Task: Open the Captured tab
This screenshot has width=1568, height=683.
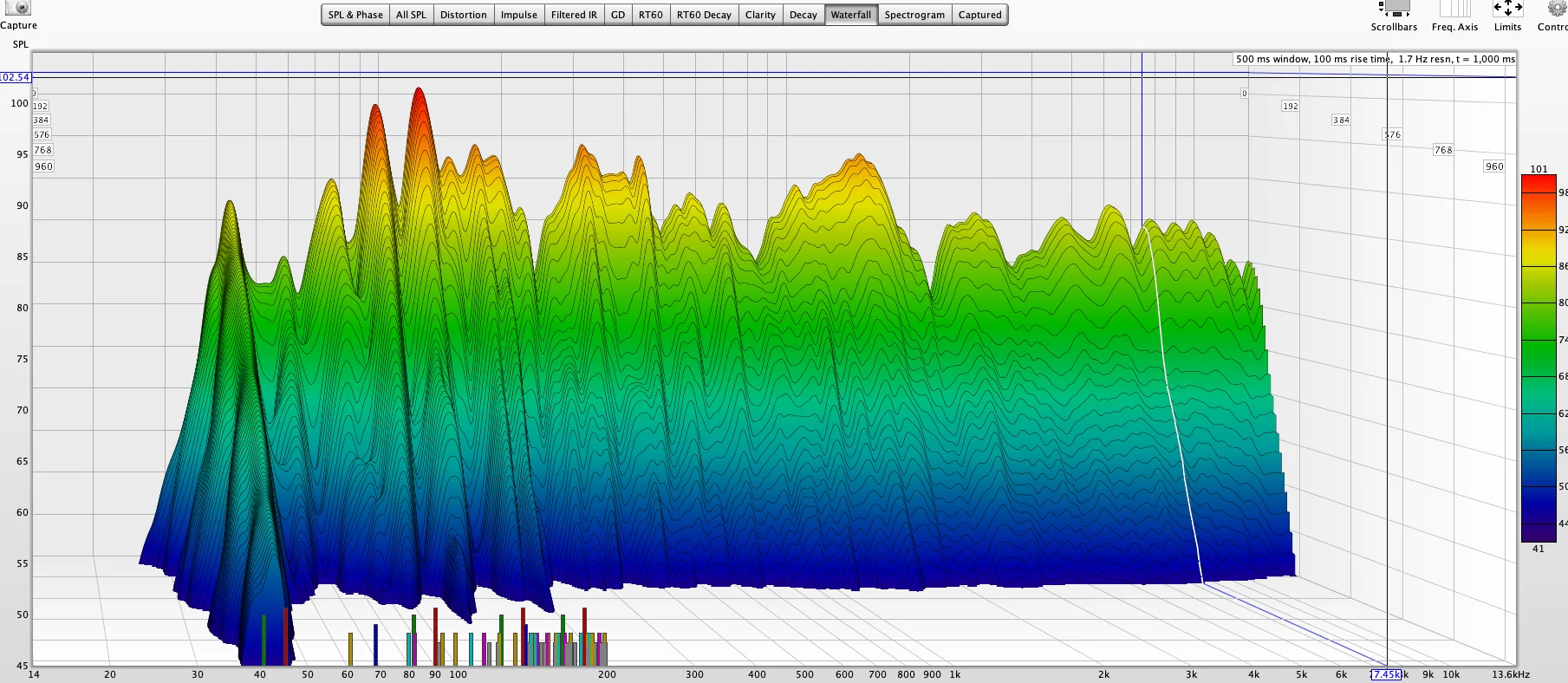Action: pyautogui.click(x=979, y=15)
